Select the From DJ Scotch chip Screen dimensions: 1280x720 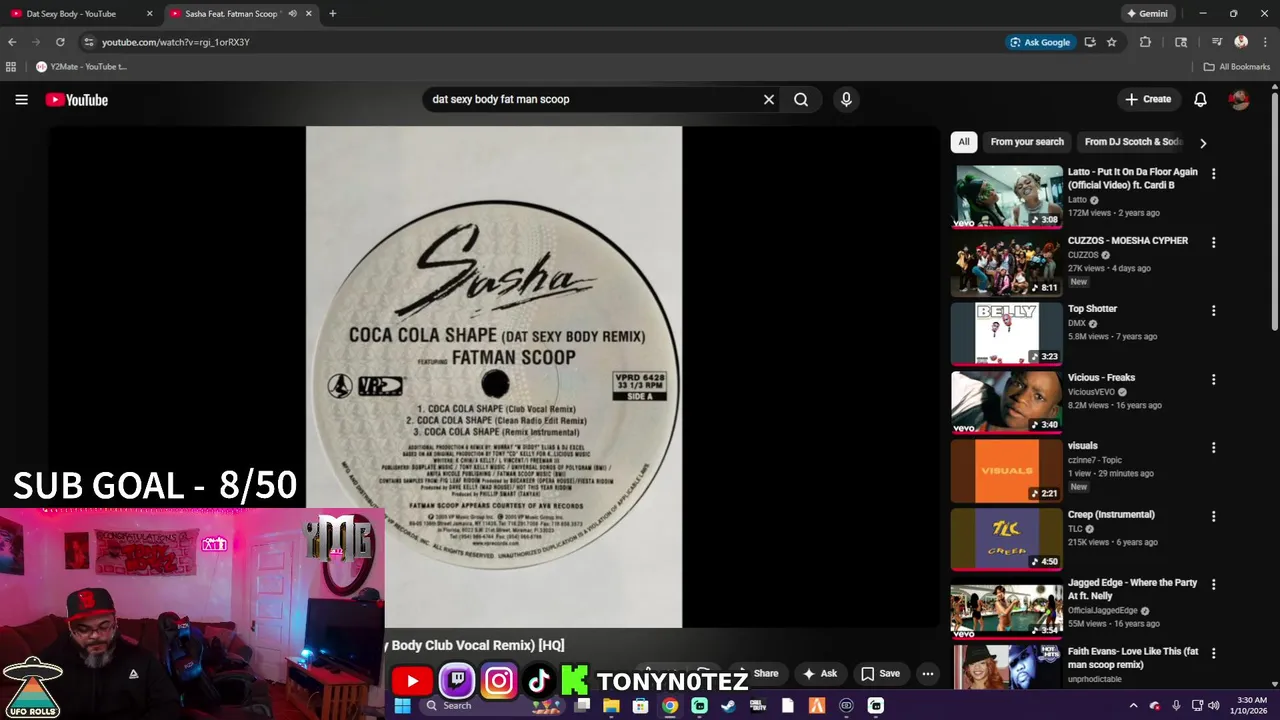pyautogui.click(x=1133, y=142)
